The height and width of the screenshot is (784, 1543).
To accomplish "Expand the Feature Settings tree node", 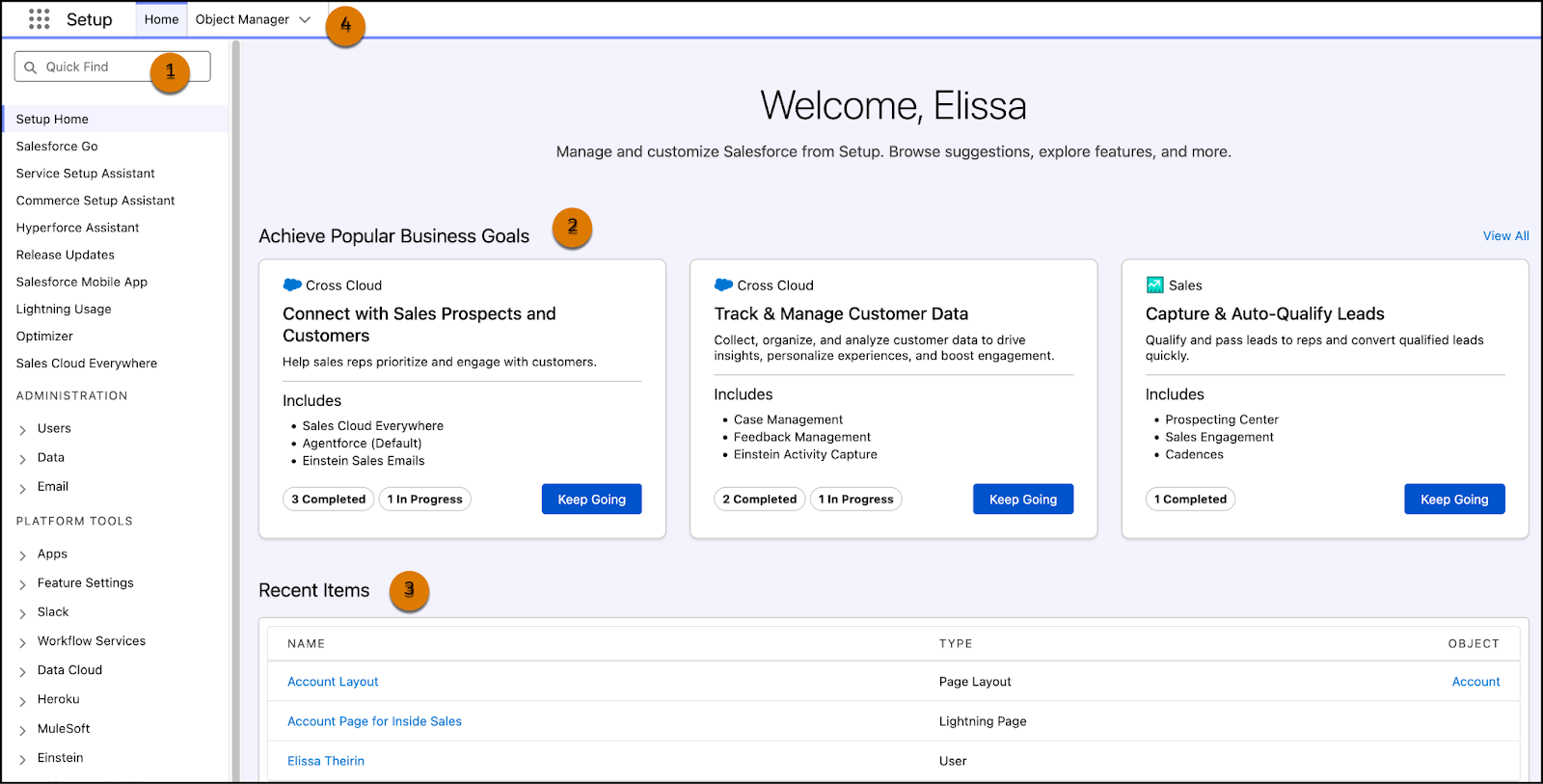I will point(22,584).
